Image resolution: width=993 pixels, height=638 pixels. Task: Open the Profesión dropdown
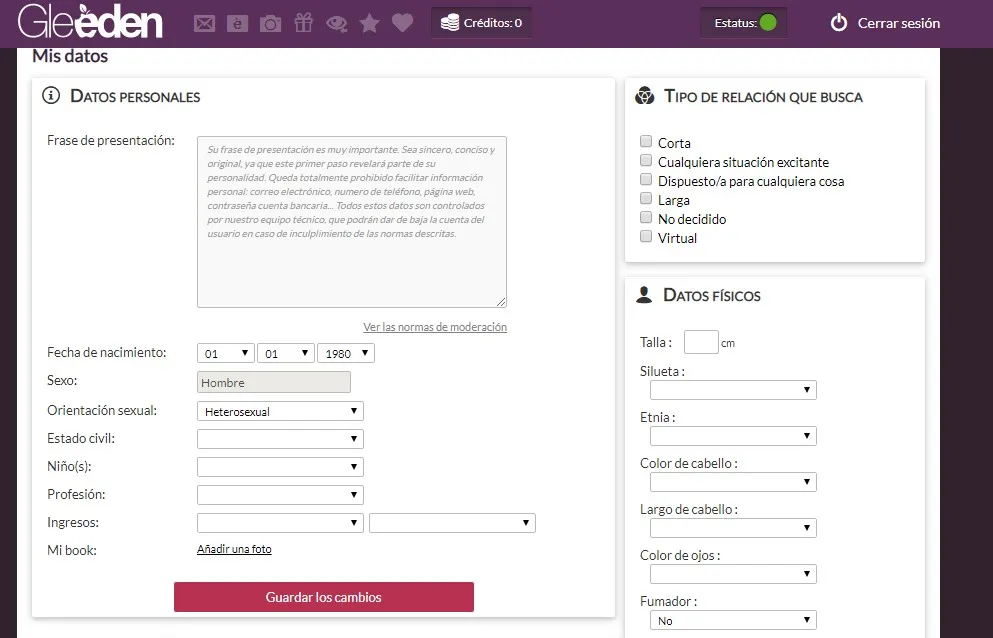pyautogui.click(x=281, y=495)
